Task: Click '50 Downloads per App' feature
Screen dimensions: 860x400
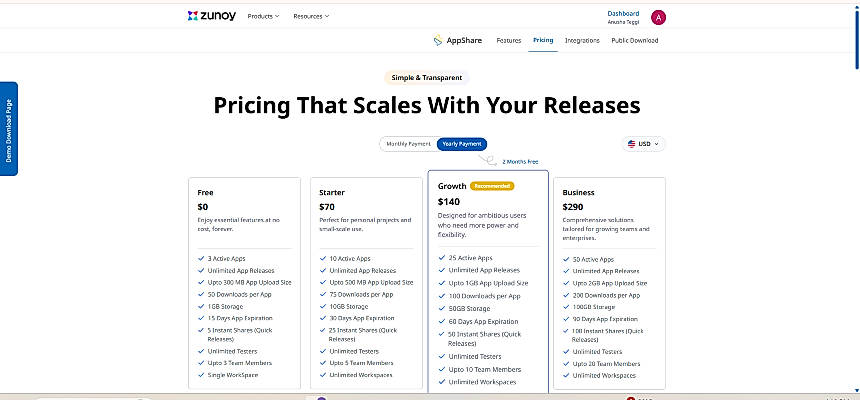Action: (239, 295)
